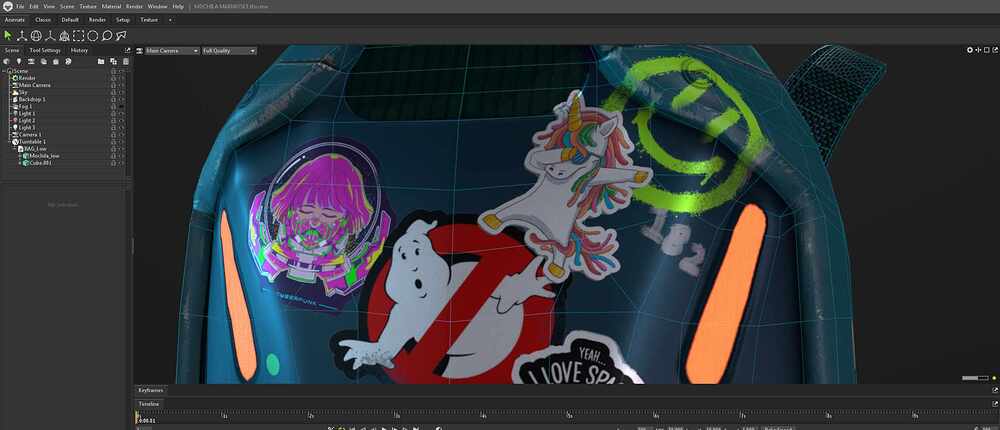Toggle visibility of Sky object

coord(121,92)
